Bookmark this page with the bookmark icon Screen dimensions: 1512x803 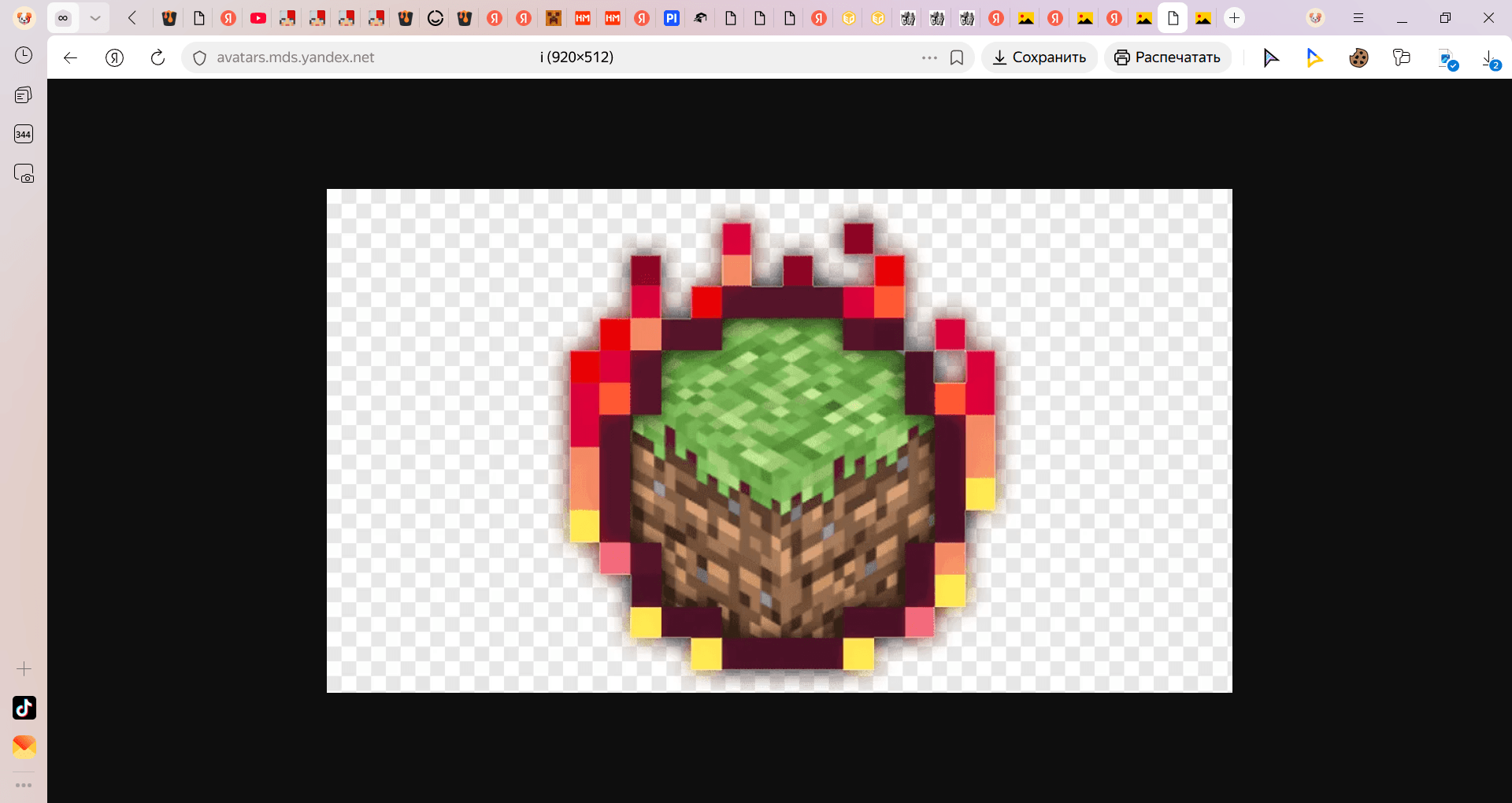tap(957, 57)
